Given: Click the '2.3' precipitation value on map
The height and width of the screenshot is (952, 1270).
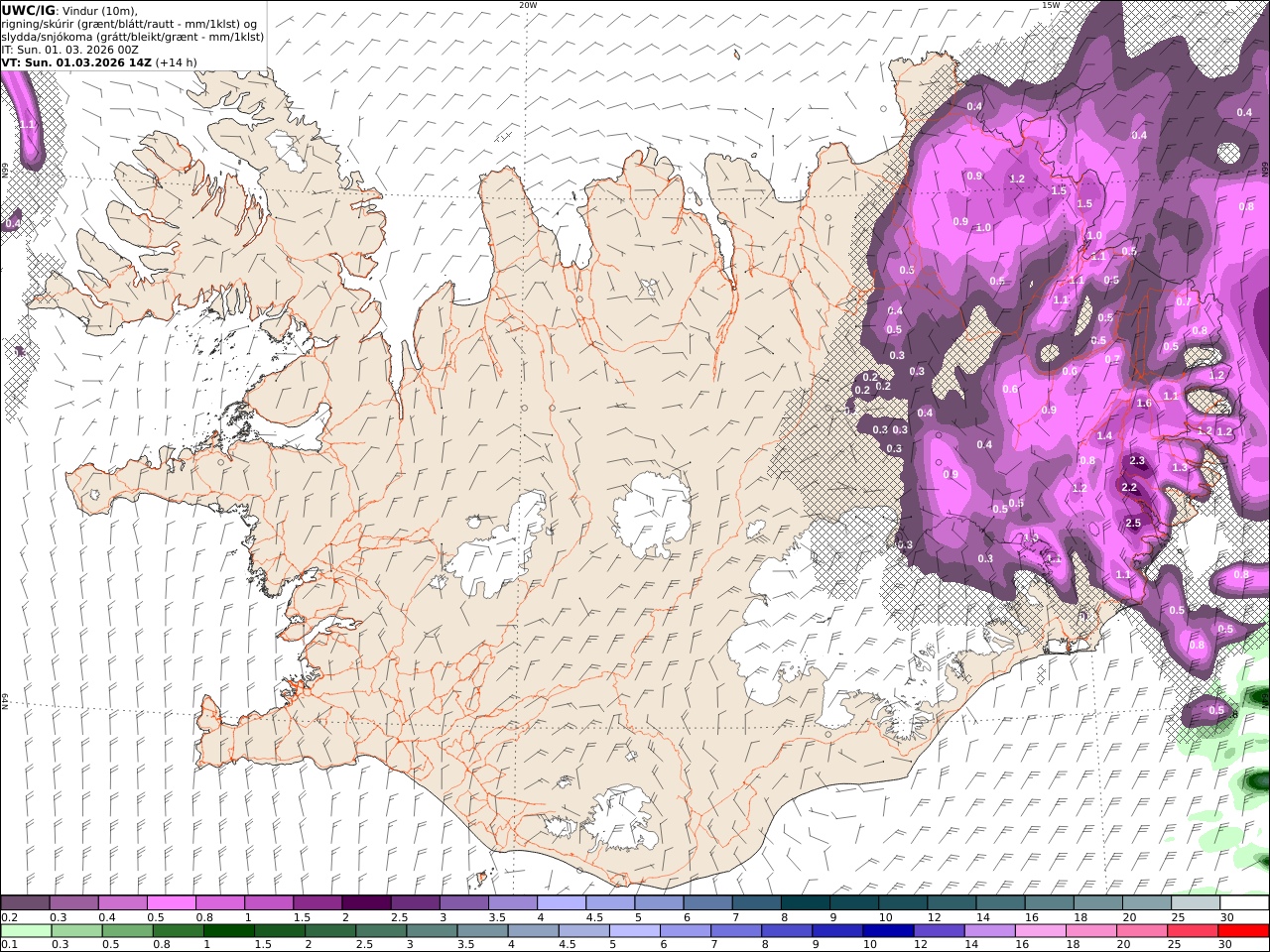Looking at the screenshot, I should (1137, 461).
